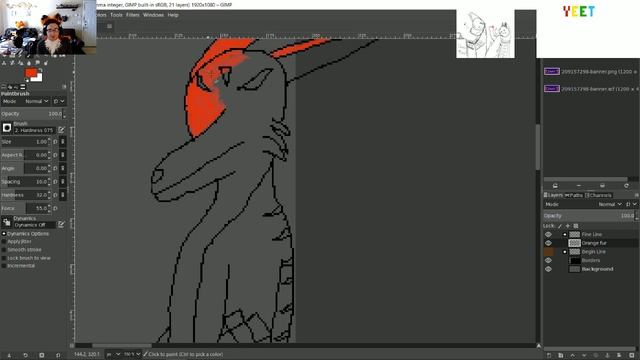Delete the selected layer
The image size is (640, 360).
pos(631,356)
